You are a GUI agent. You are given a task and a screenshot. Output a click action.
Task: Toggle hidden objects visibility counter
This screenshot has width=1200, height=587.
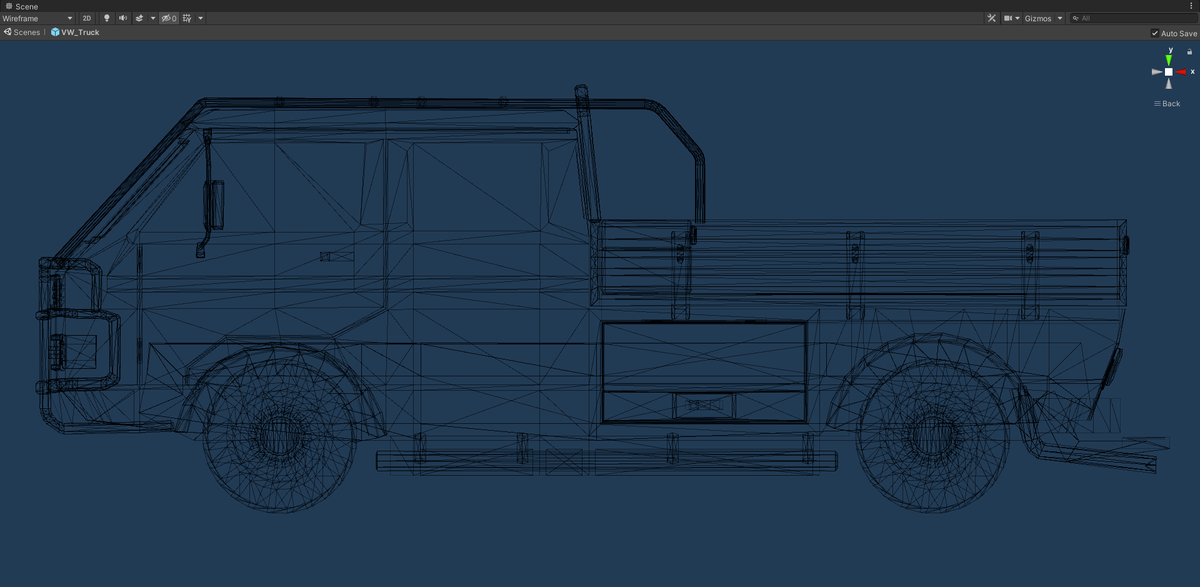[169, 18]
